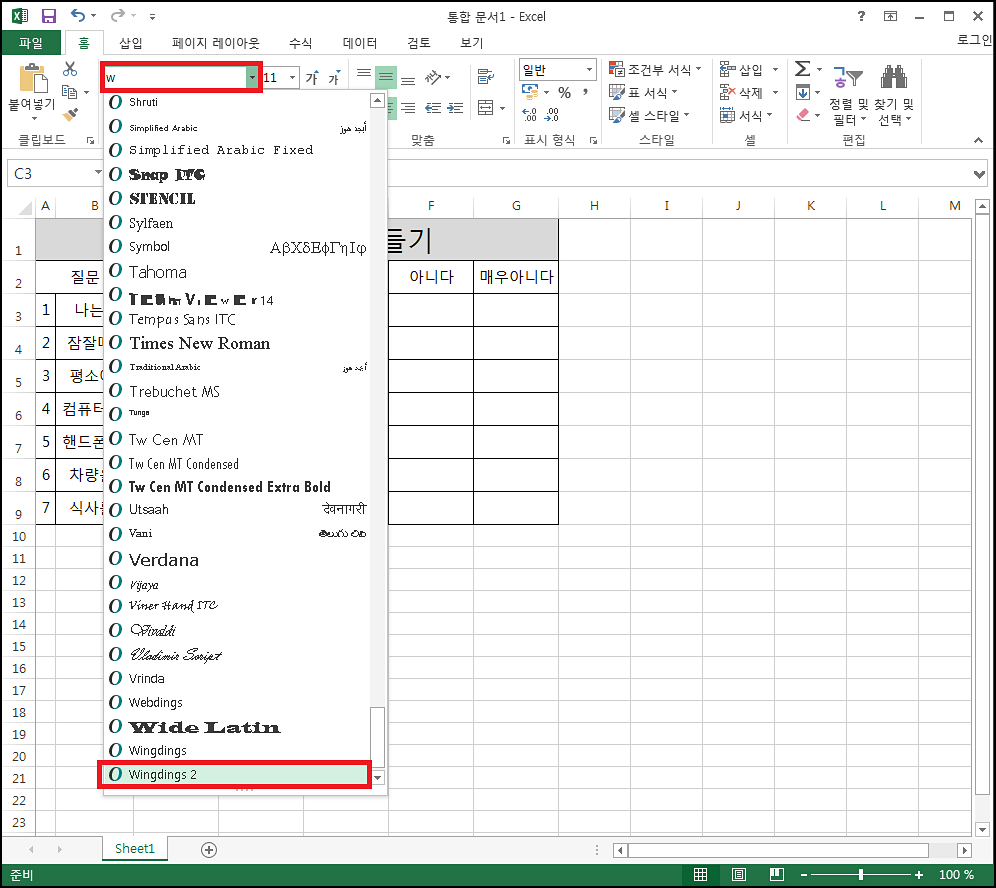The width and height of the screenshot is (996, 888).
Task: Click the Wrap Text icon
Action: coord(486,77)
